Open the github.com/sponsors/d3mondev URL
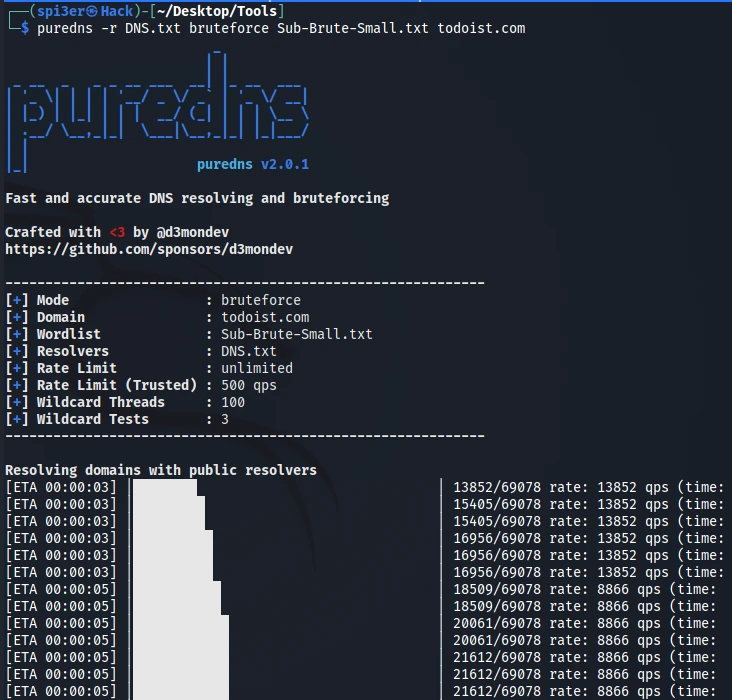732x700 pixels. 149,249
